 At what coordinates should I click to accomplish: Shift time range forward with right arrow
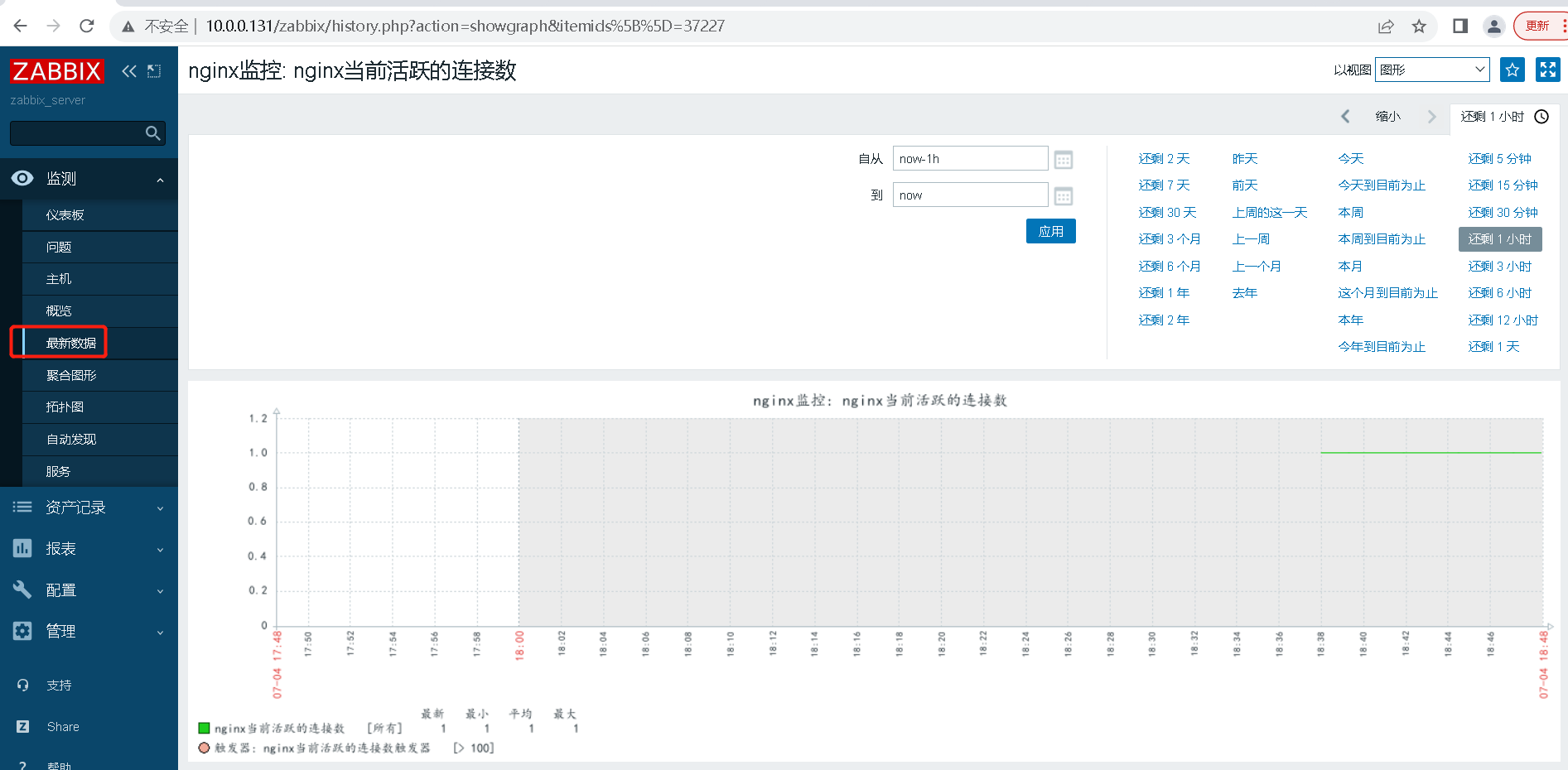(x=1431, y=117)
